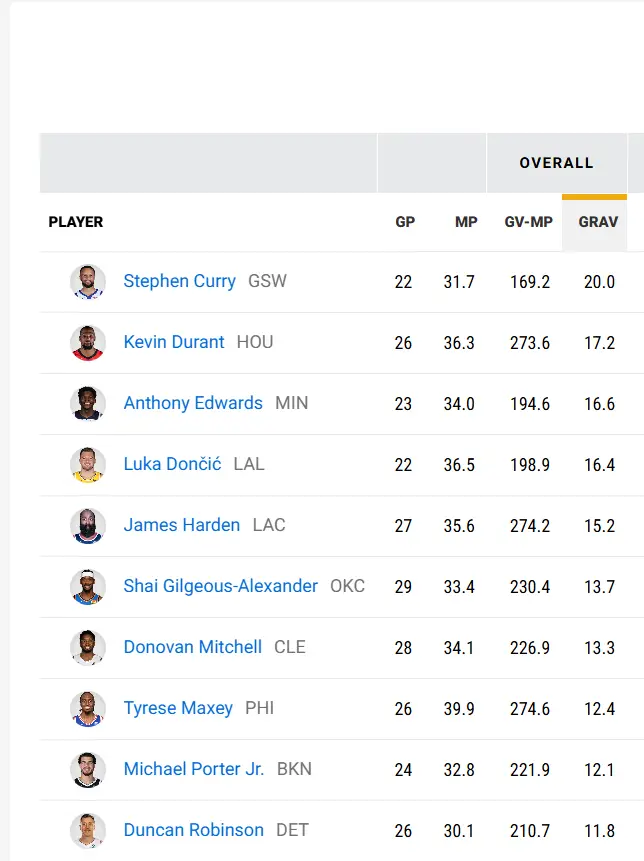This screenshot has width=644, height=861.
Task: Open Duncan Robinson's player link
Action: coord(193,830)
